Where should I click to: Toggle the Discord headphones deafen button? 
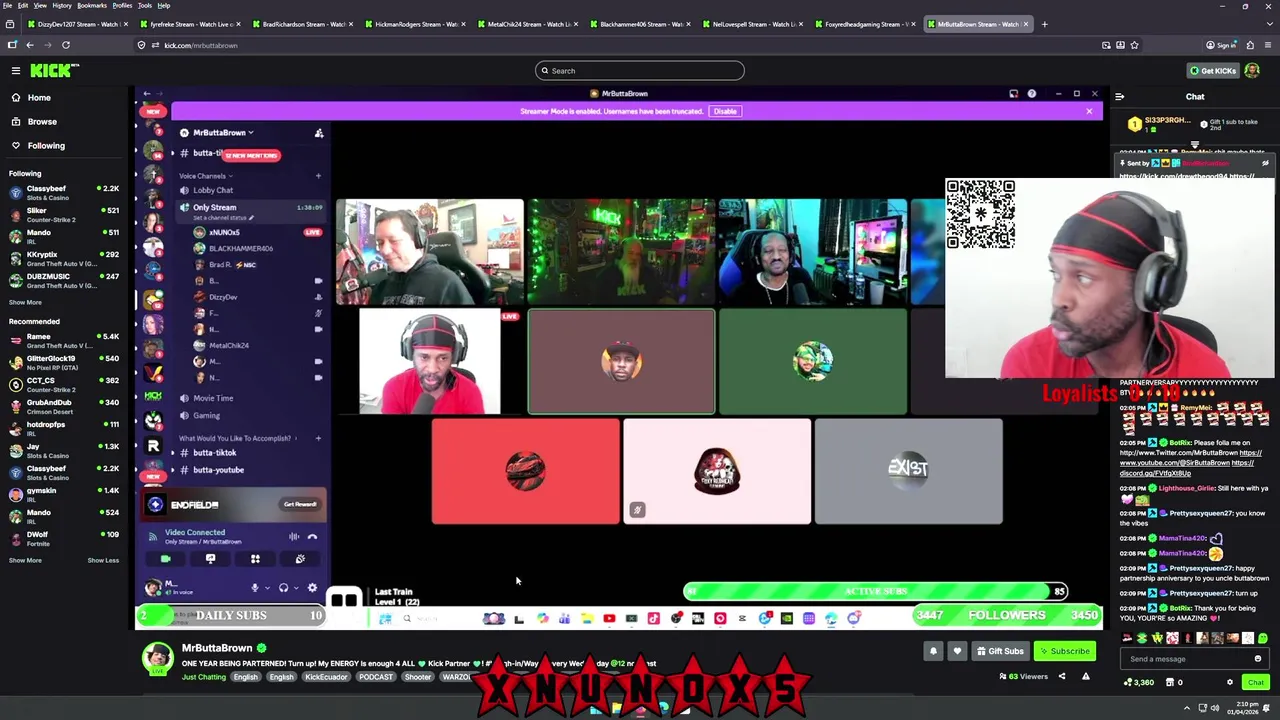(x=284, y=588)
